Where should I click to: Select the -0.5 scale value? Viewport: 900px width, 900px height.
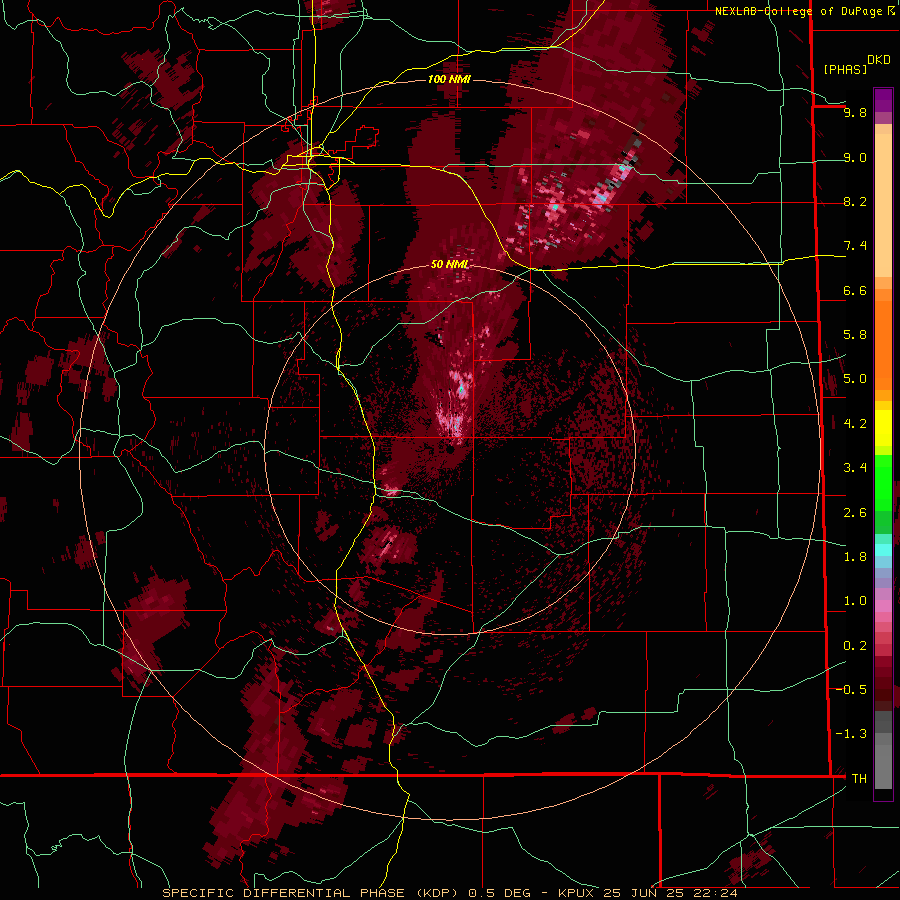(852, 690)
